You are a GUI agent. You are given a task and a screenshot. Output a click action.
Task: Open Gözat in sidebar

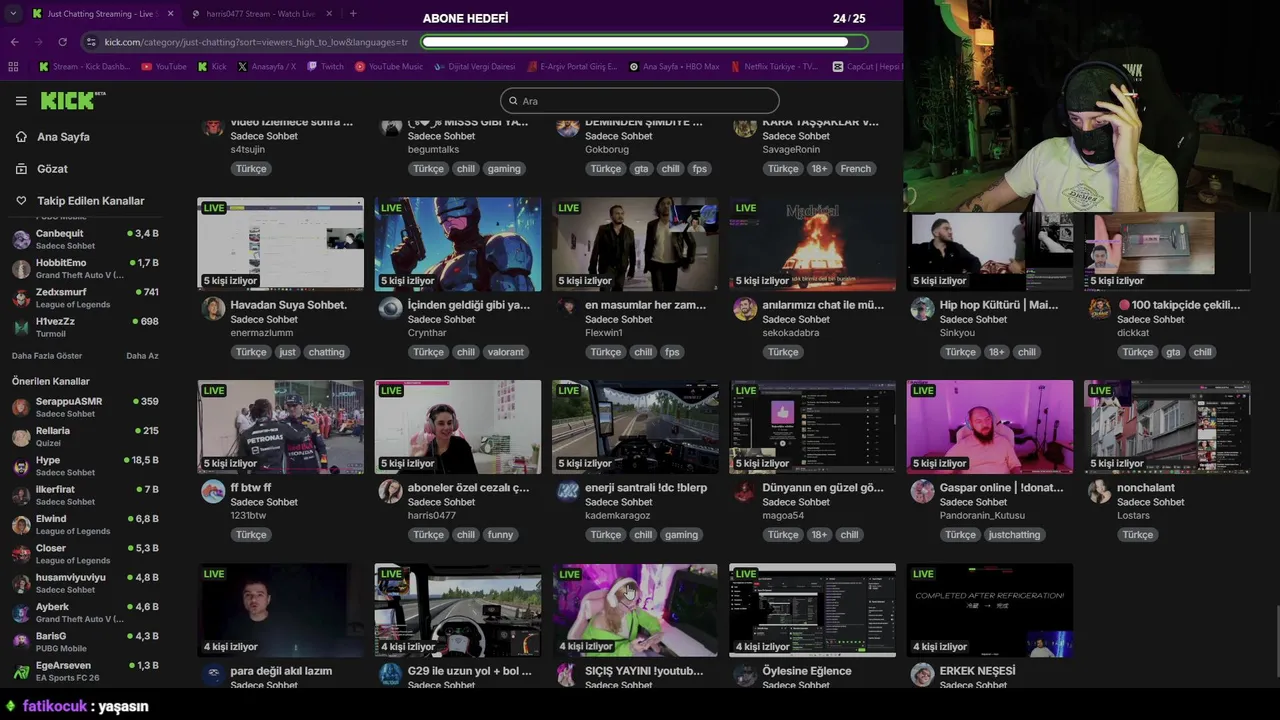[52, 169]
